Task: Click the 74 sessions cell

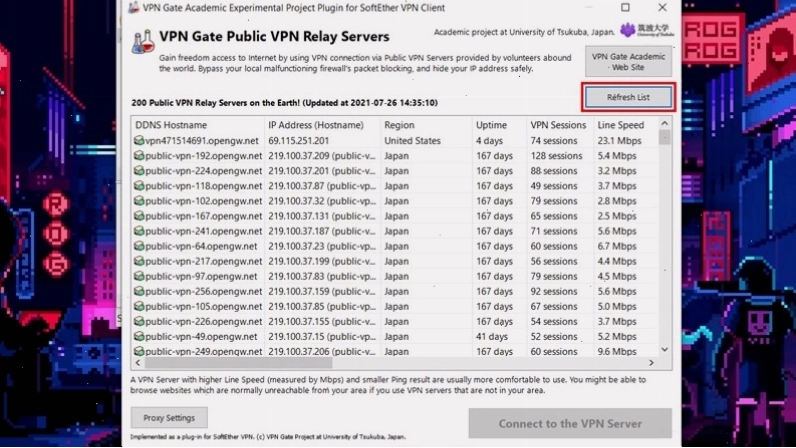Action: (554, 140)
